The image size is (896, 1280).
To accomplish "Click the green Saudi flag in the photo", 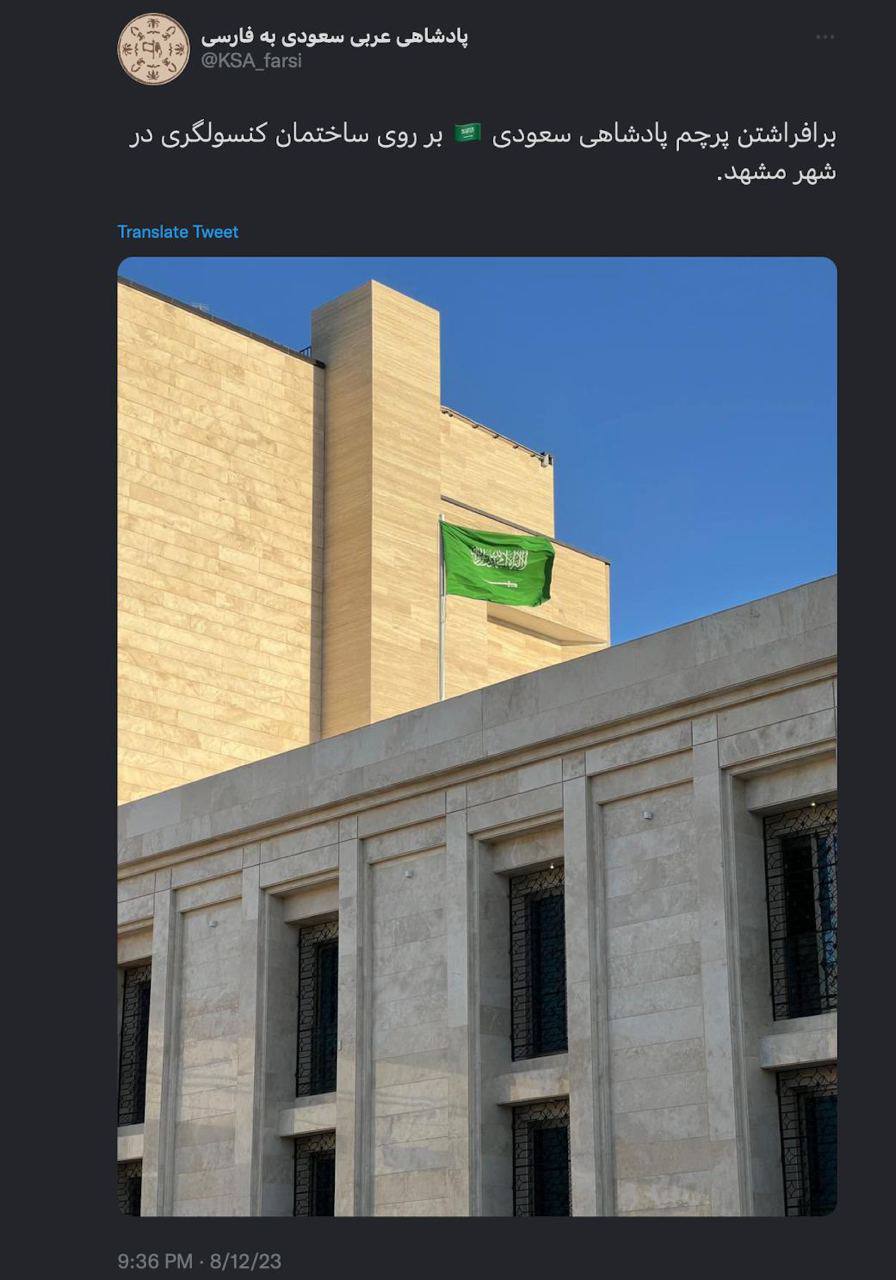I will 497,564.
